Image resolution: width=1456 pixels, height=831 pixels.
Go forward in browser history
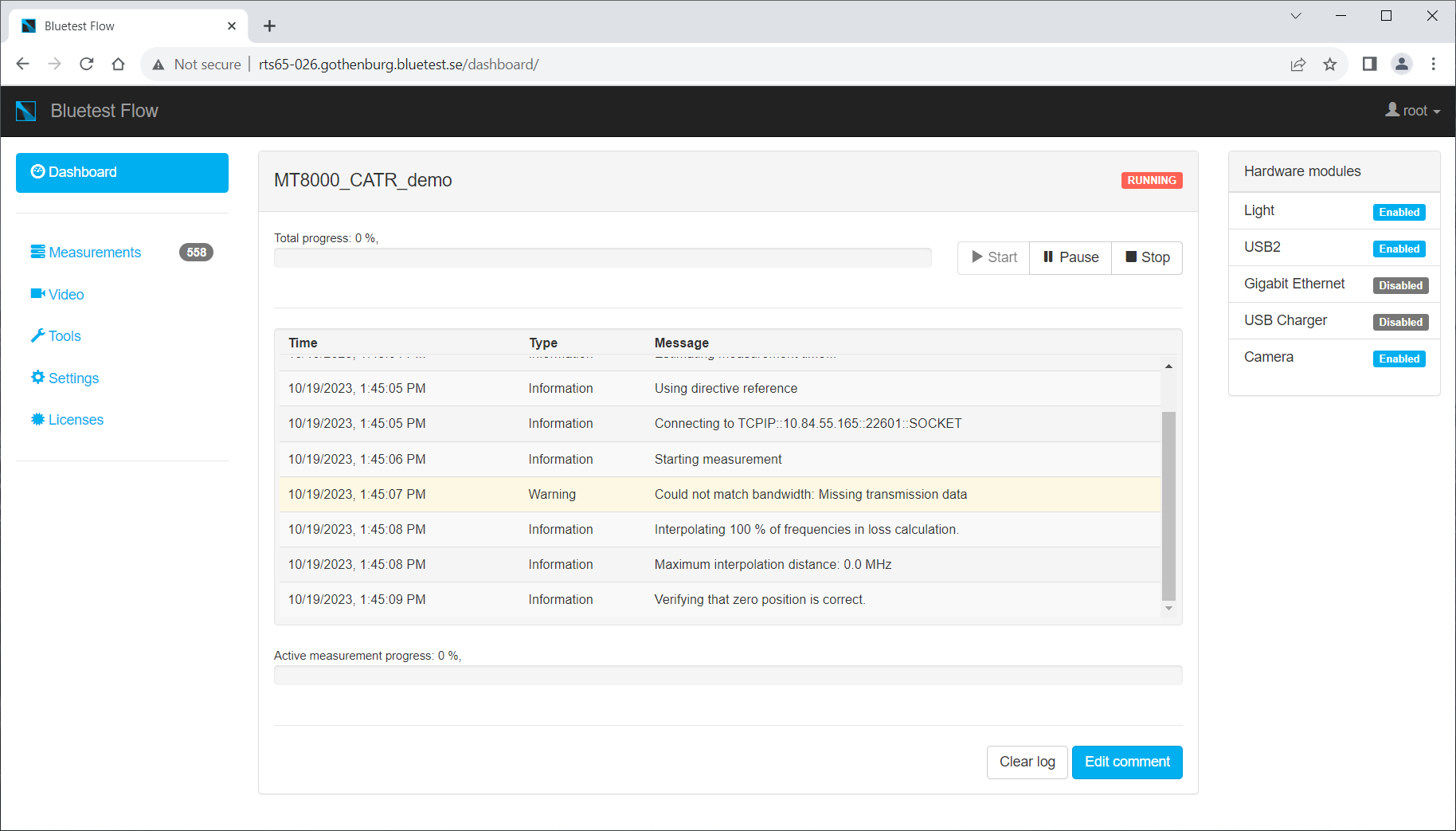pos(54,64)
